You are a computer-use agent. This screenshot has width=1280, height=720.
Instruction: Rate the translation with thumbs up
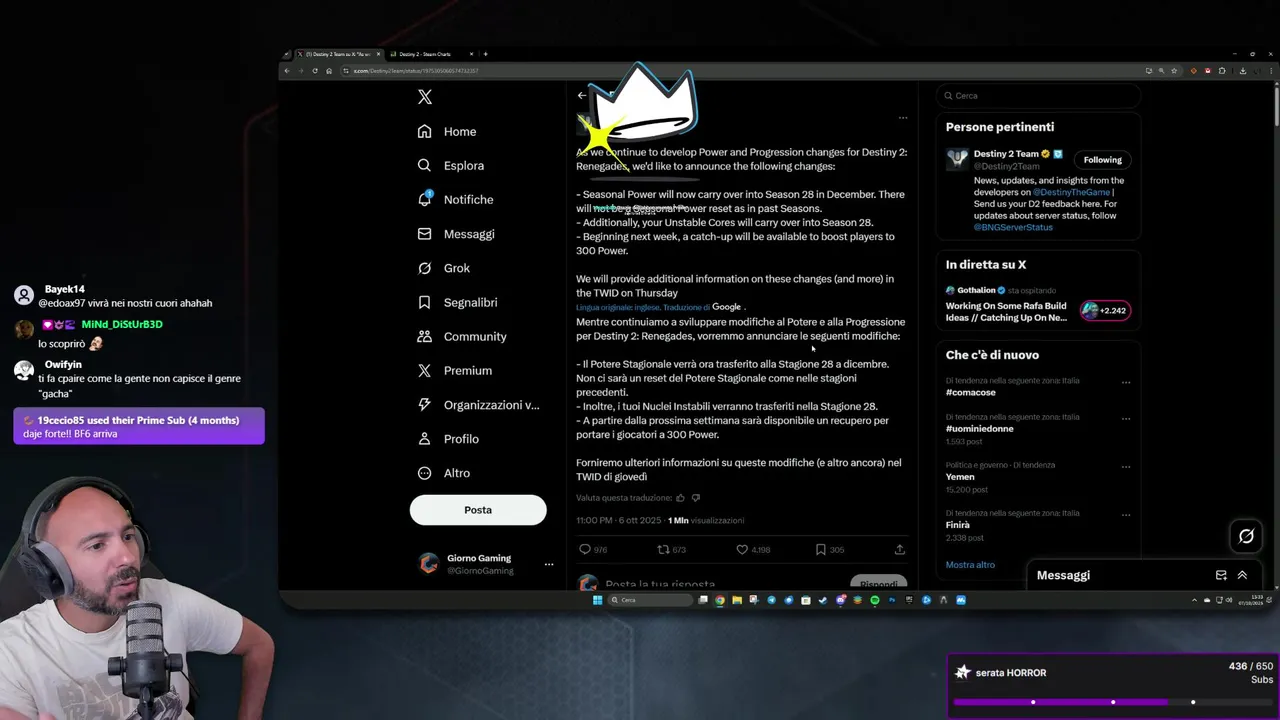coord(680,498)
